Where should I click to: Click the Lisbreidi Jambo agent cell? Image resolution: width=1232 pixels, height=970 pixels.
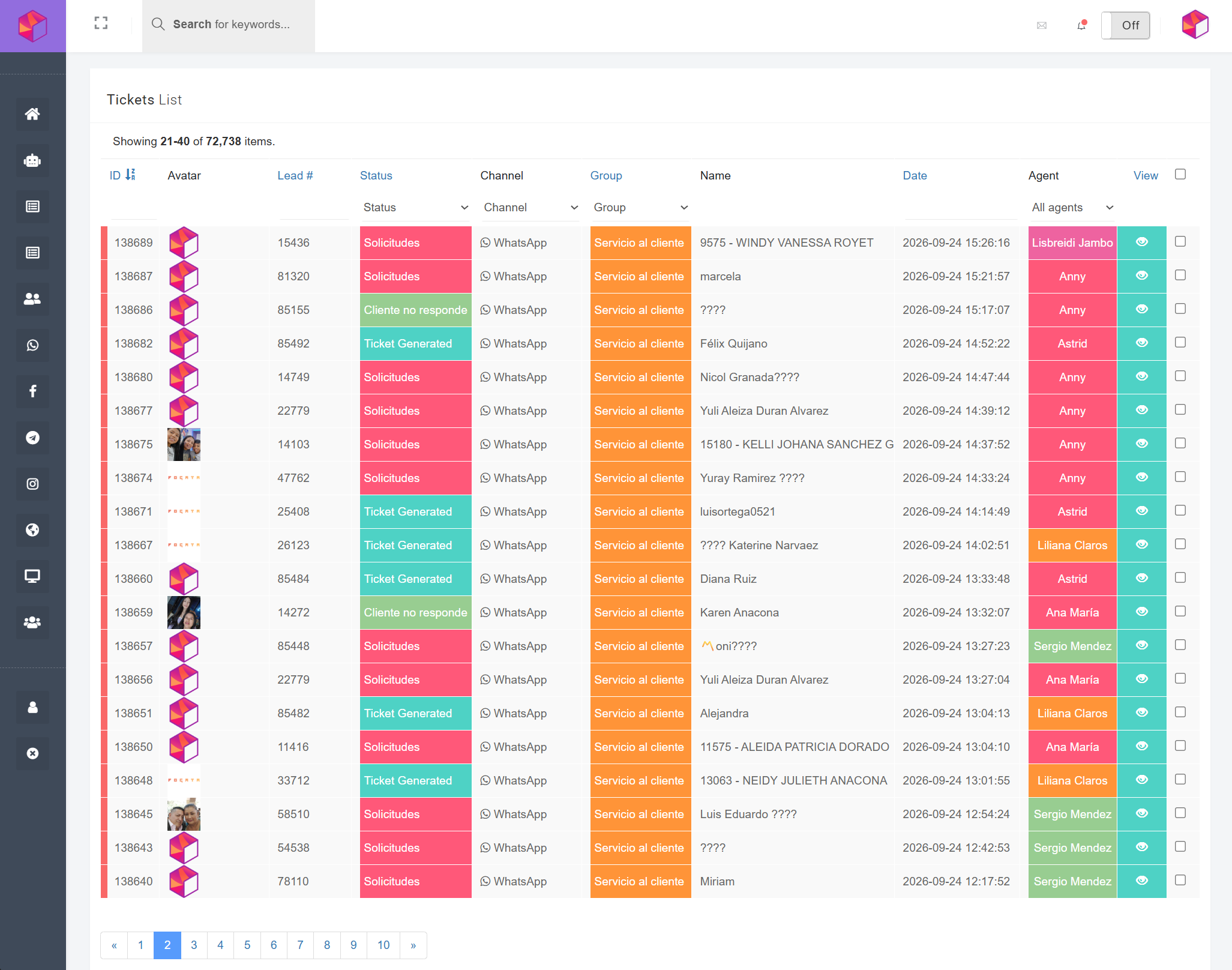[1072, 242]
